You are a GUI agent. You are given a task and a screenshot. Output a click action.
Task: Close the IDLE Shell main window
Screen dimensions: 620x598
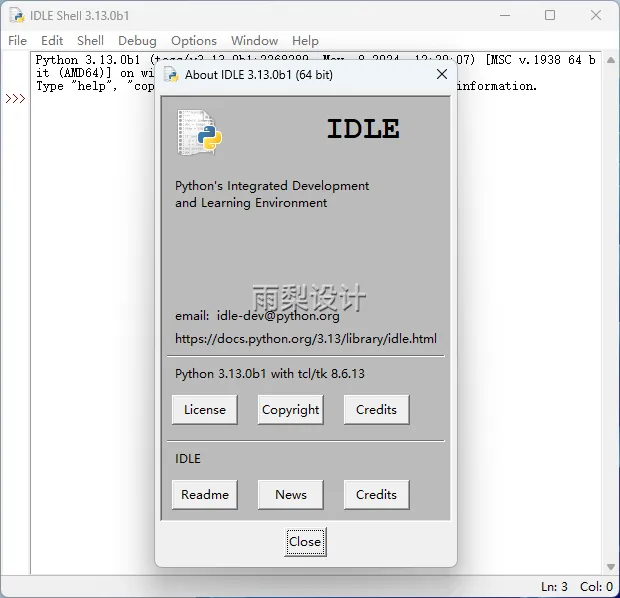point(595,15)
